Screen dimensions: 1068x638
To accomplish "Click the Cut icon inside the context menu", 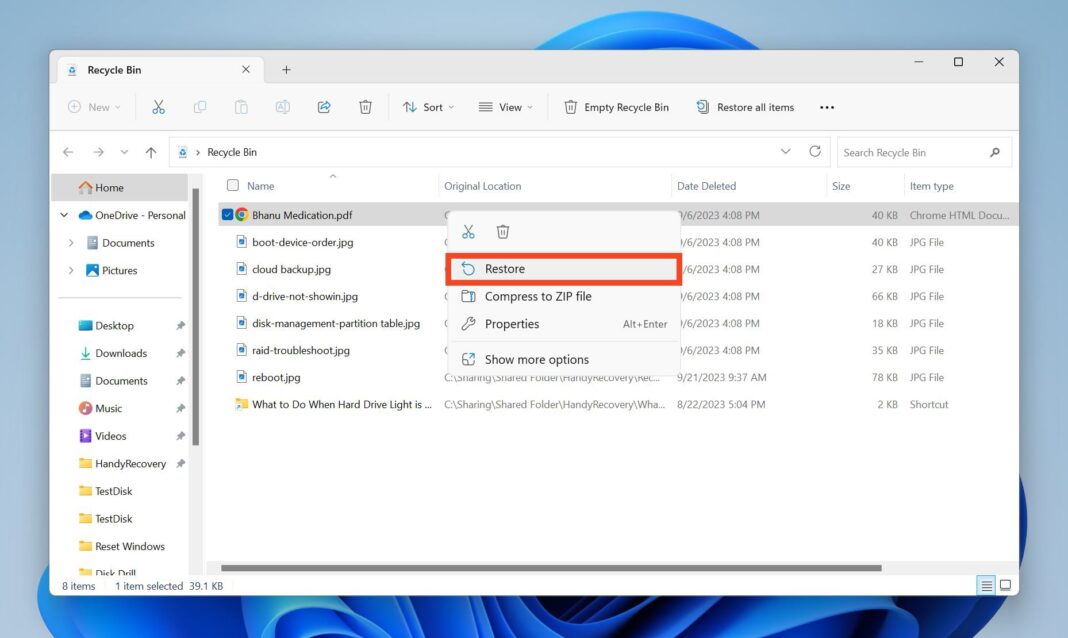I will click(x=467, y=231).
